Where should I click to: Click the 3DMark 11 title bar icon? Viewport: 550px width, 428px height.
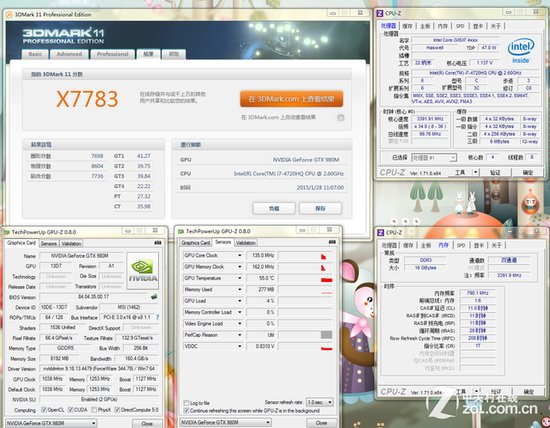(x=9, y=14)
